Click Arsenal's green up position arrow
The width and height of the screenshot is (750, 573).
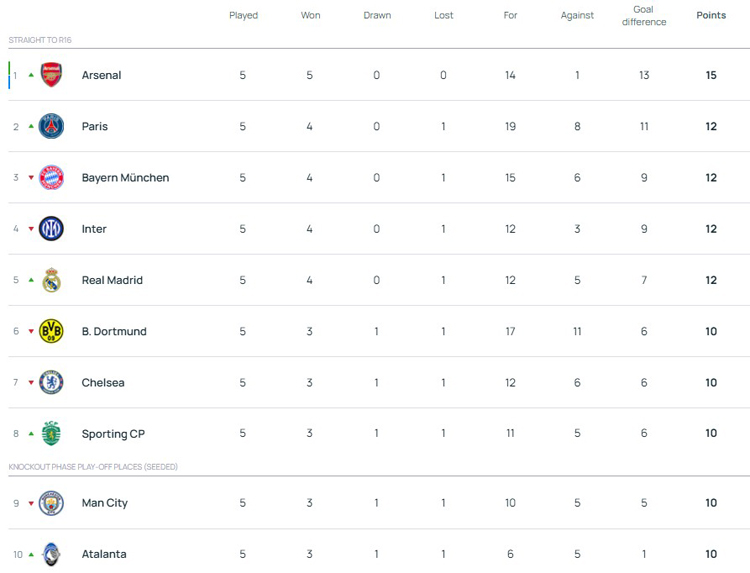pyautogui.click(x=31, y=75)
